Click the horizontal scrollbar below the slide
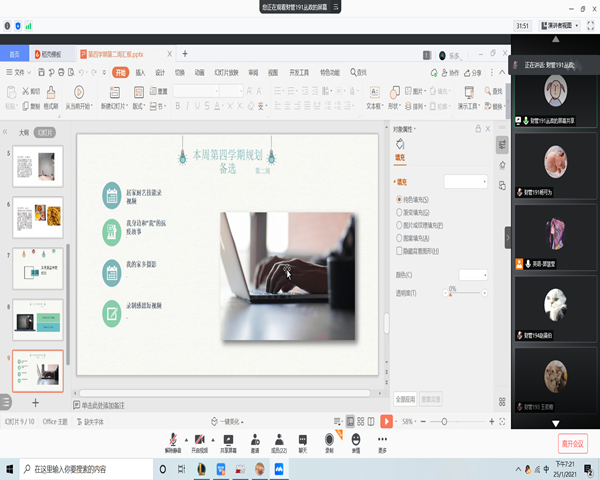The image size is (600, 480). click(x=225, y=393)
